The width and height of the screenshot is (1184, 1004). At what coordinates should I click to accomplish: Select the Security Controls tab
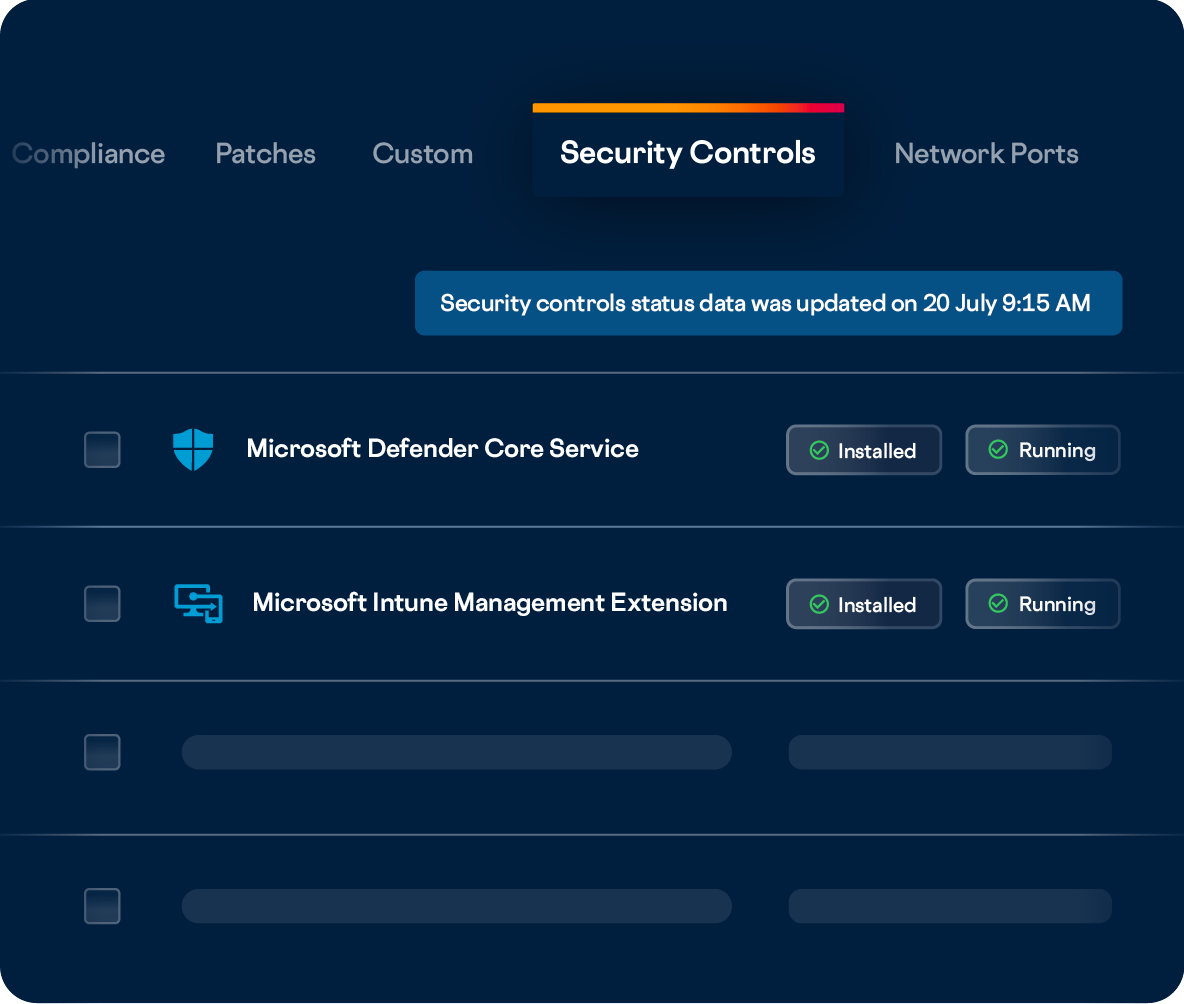[687, 153]
